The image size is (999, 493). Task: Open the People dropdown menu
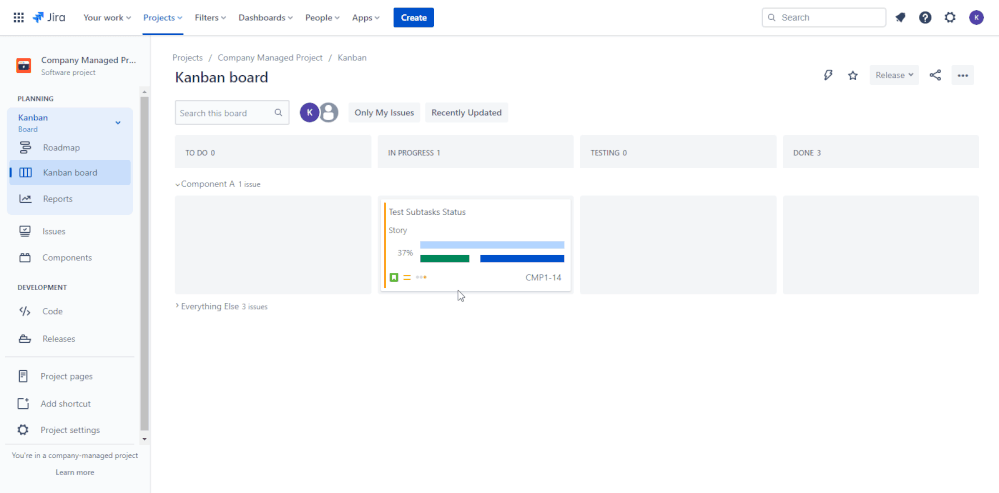pos(322,18)
